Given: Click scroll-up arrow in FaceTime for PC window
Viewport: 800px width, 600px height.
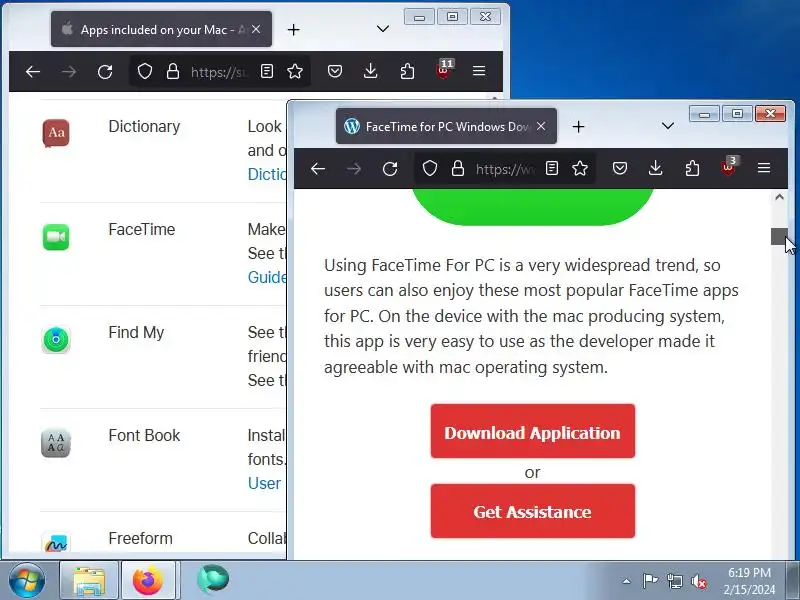Looking at the screenshot, I should 779,197.
